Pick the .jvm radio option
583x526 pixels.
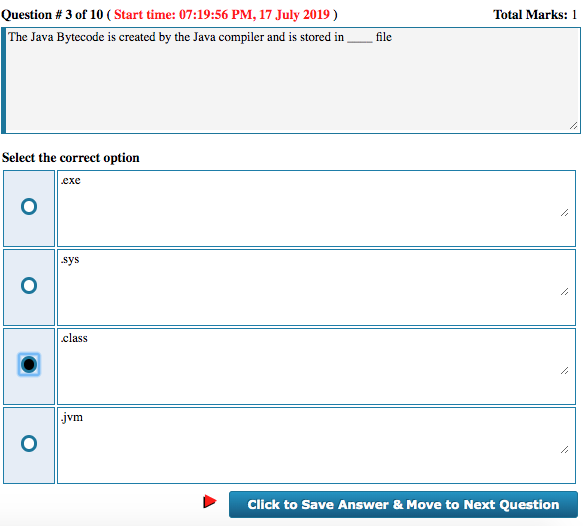click(x=29, y=443)
